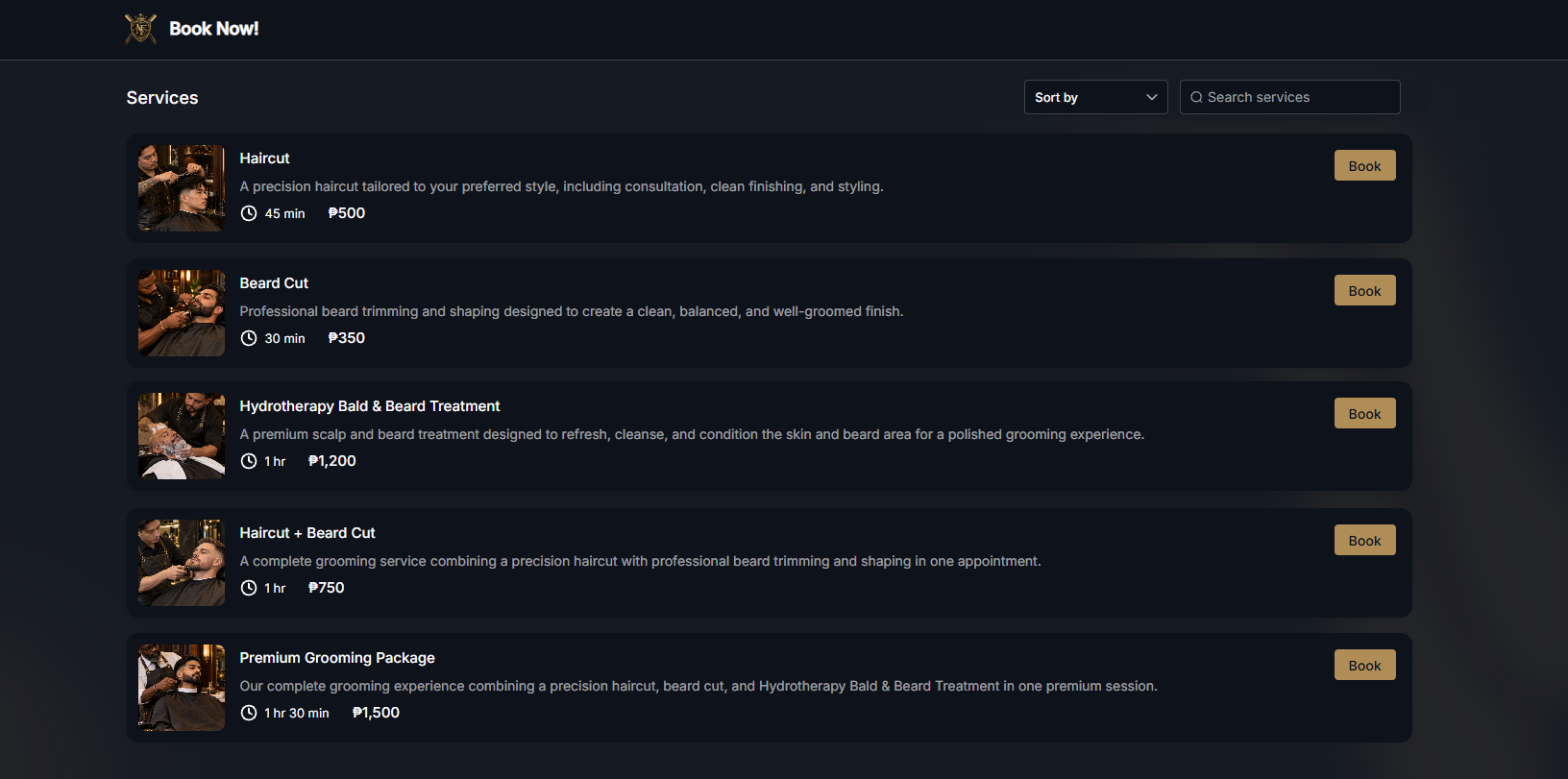This screenshot has width=1568, height=779.
Task: Book the Beard Cut service
Action: coord(1365,290)
